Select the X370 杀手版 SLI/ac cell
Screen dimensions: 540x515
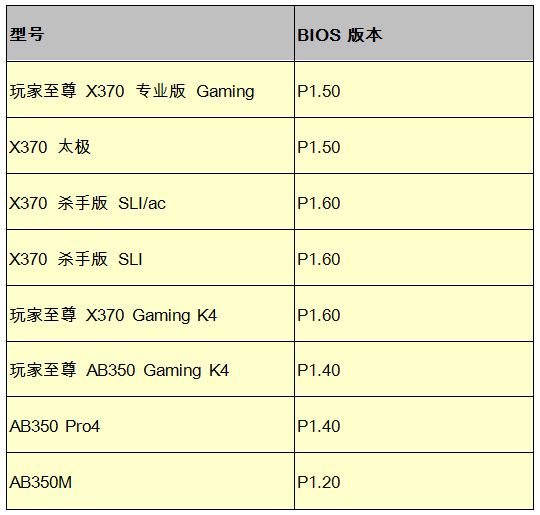(150, 202)
